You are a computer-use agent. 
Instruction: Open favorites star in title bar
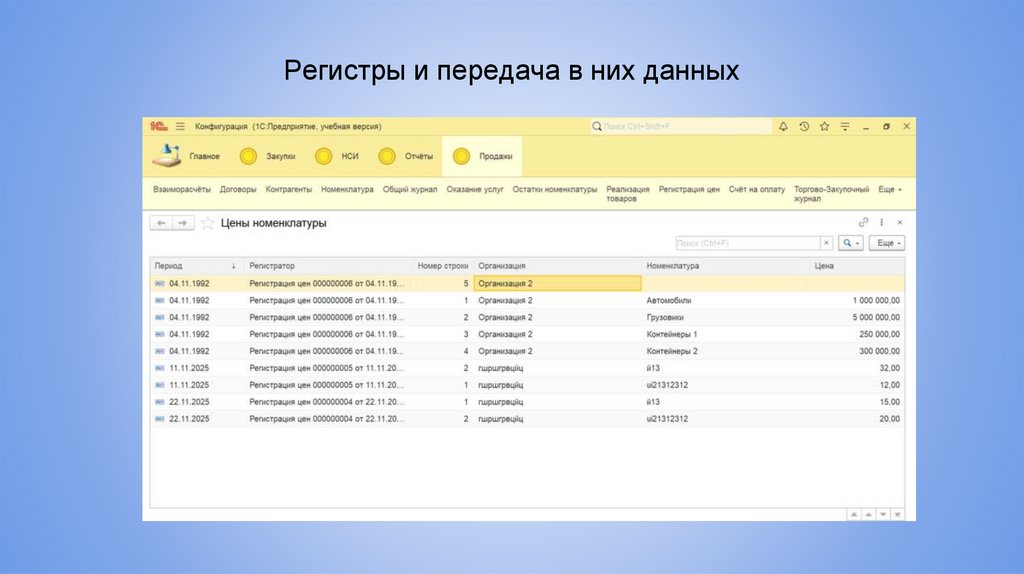(x=824, y=126)
